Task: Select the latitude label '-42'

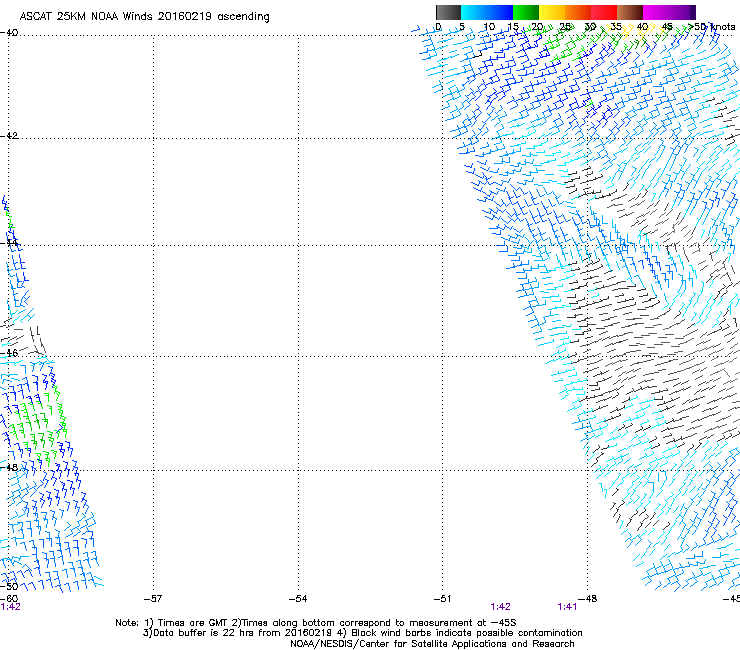Action: pyautogui.click(x=9, y=135)
